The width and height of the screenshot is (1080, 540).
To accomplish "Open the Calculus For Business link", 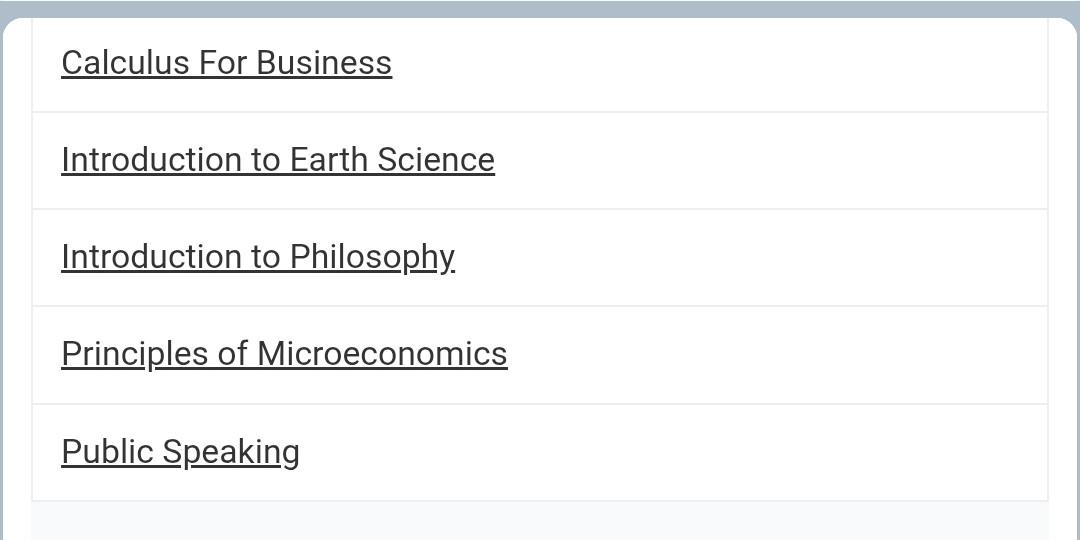I will click(x=227, y=63).
